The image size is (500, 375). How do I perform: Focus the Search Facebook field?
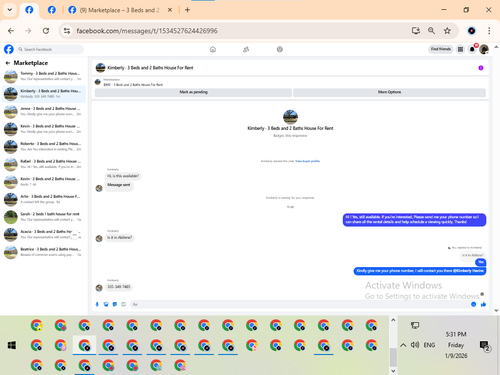[x=50, y=49]
